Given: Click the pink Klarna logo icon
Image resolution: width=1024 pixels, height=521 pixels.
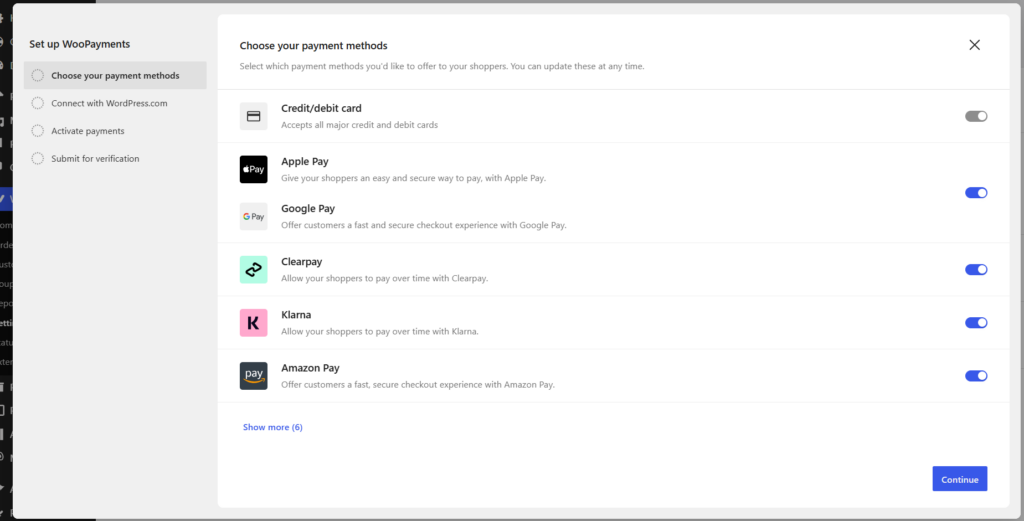Looking at the screenshot, I should click(253, 323).
